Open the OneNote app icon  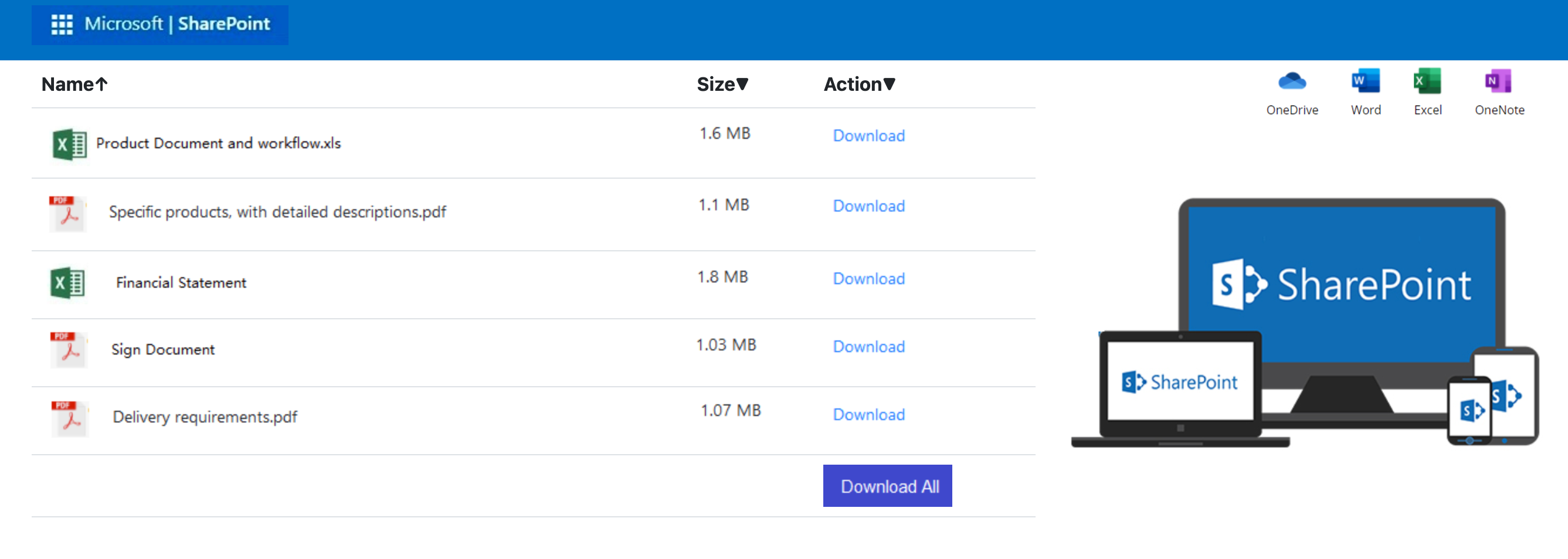[1498, 81]
